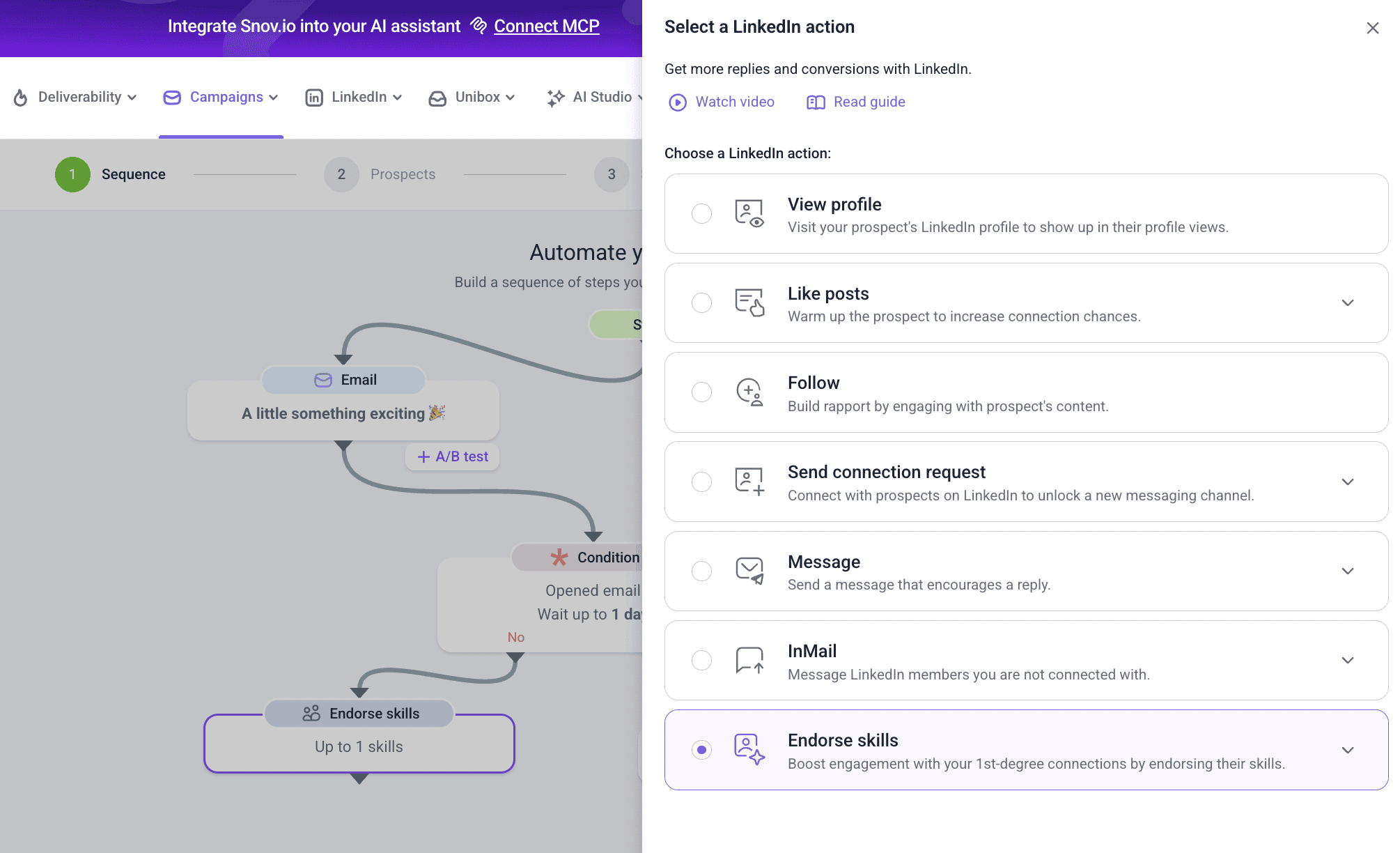Click the Message envelope icon

point(749,571)
